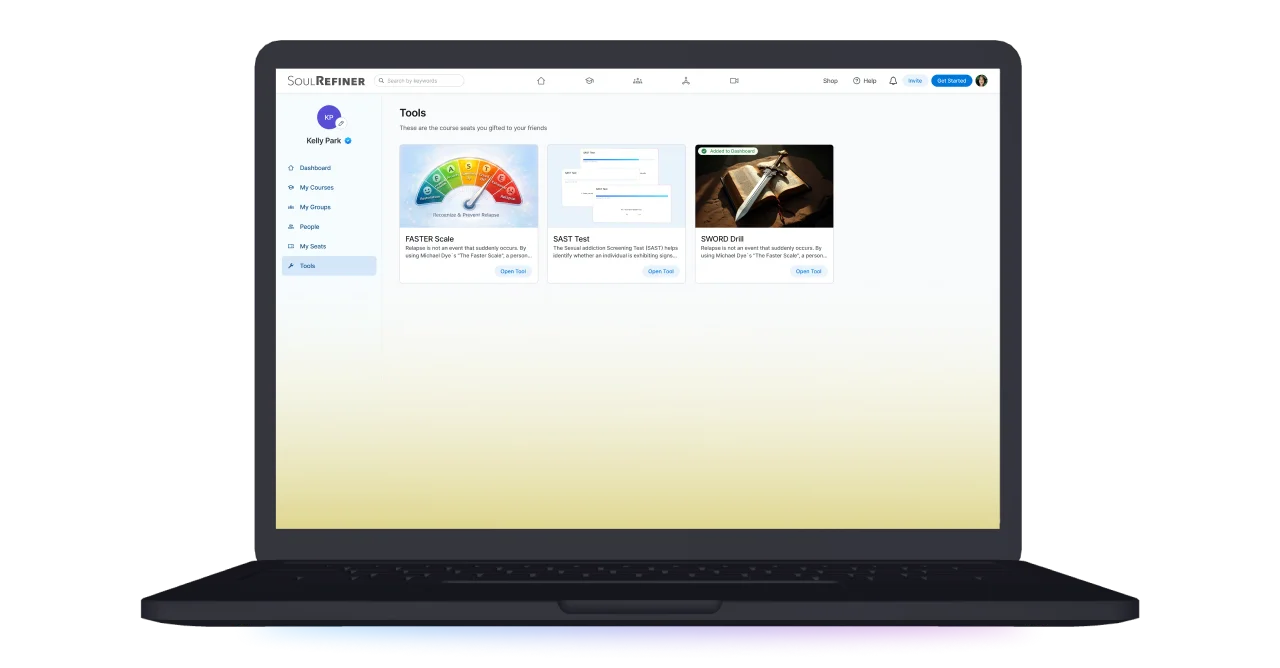The height and width of the screenshot is (668, 1280).
Task: Click the home icon in top navigation
Action: [541, 81]
